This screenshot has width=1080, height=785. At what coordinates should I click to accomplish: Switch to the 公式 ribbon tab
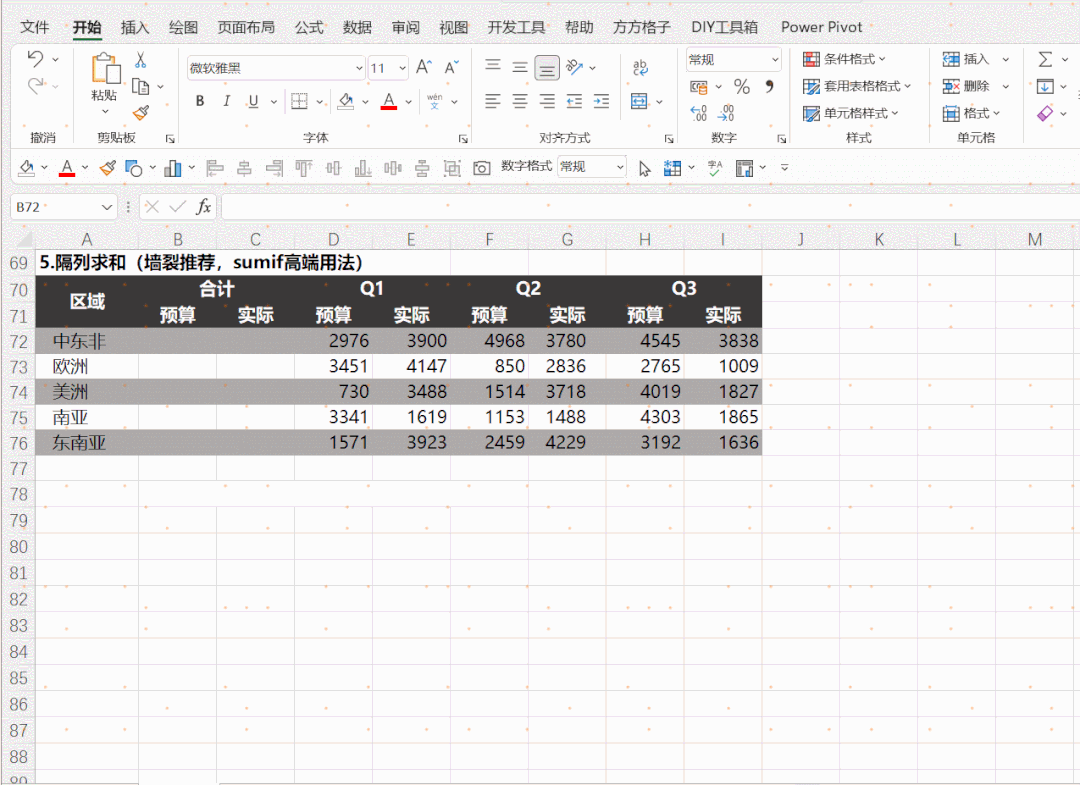click(x=309, y=28)
